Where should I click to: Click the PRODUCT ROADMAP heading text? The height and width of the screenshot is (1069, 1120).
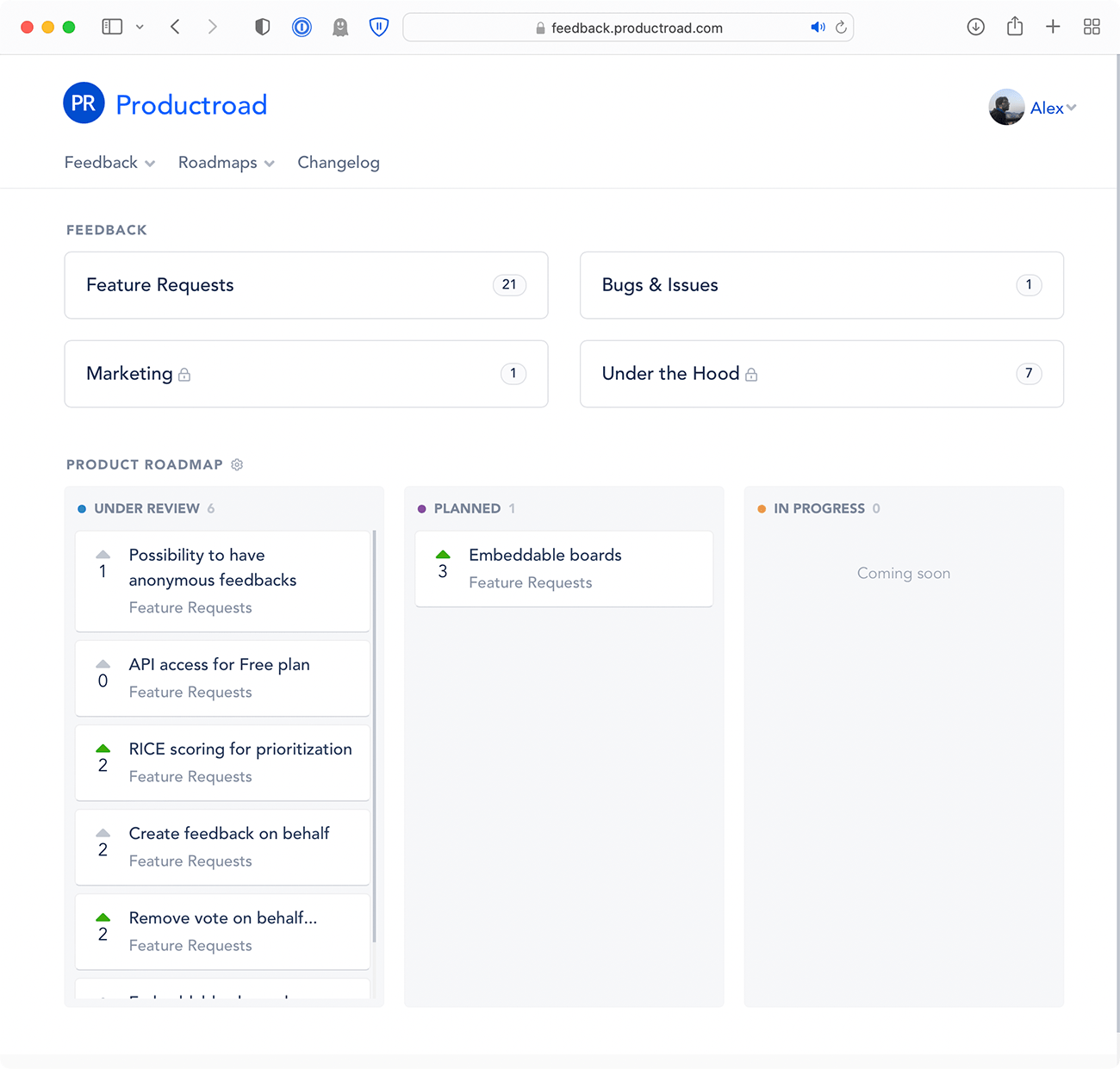coord(145,464)
